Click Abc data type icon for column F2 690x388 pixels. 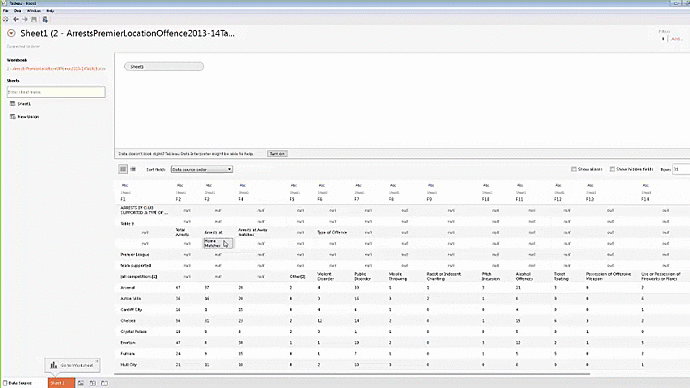coord(180,185)
